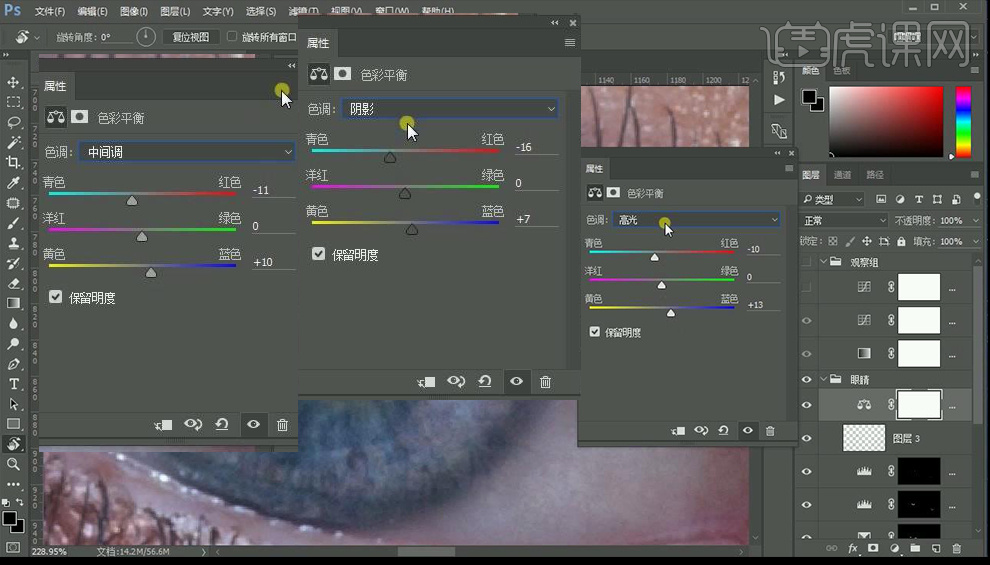Select the Move tool
Image resolution: width=990 pixels, height=565 pixels.
14,82
